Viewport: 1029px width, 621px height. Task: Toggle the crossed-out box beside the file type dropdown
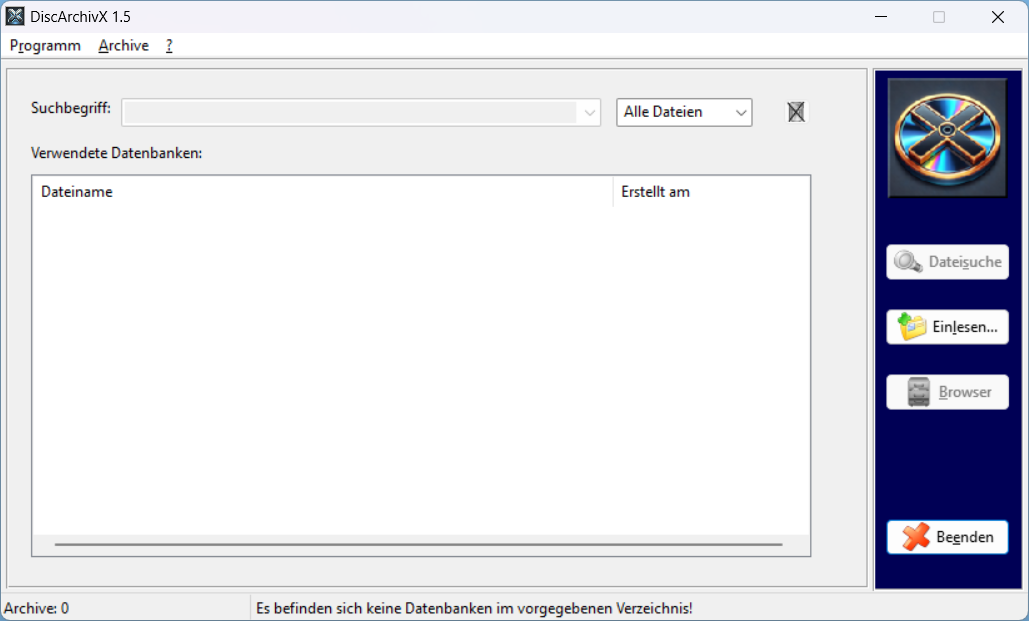(x=796, y=112)
